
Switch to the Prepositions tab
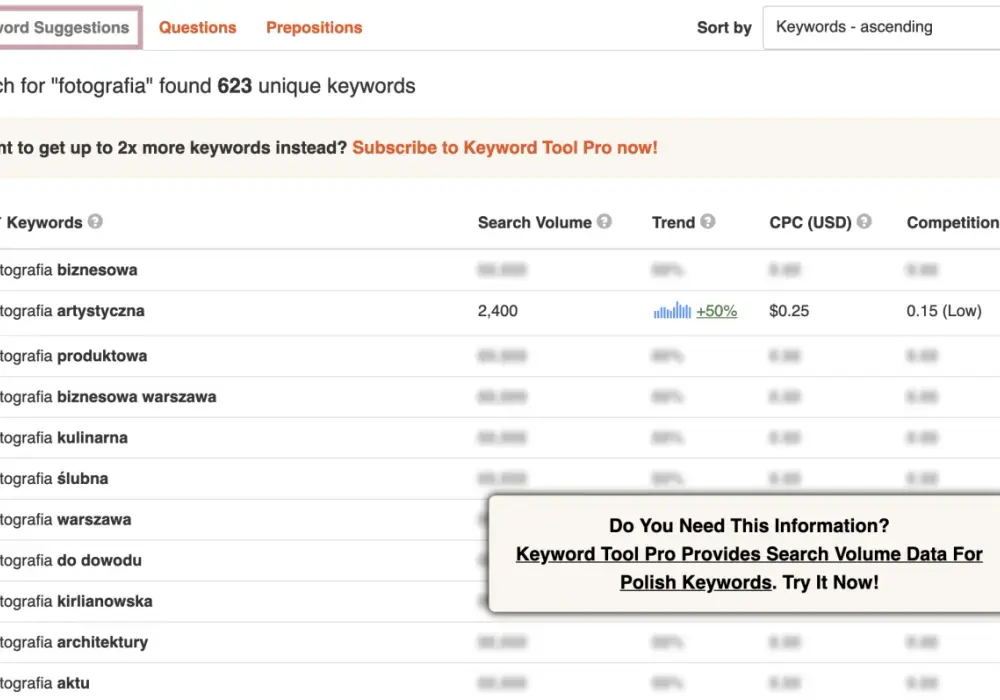314,27
